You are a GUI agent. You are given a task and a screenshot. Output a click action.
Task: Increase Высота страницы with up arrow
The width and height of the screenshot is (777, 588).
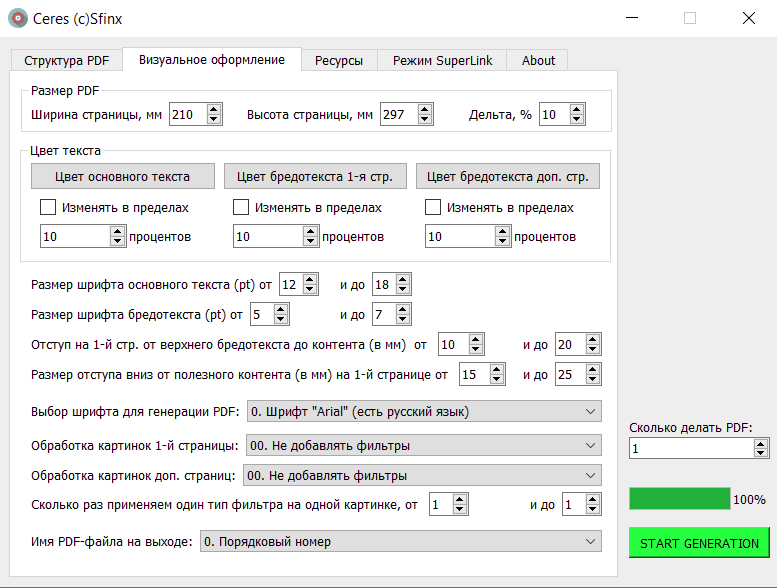[425, 109]
